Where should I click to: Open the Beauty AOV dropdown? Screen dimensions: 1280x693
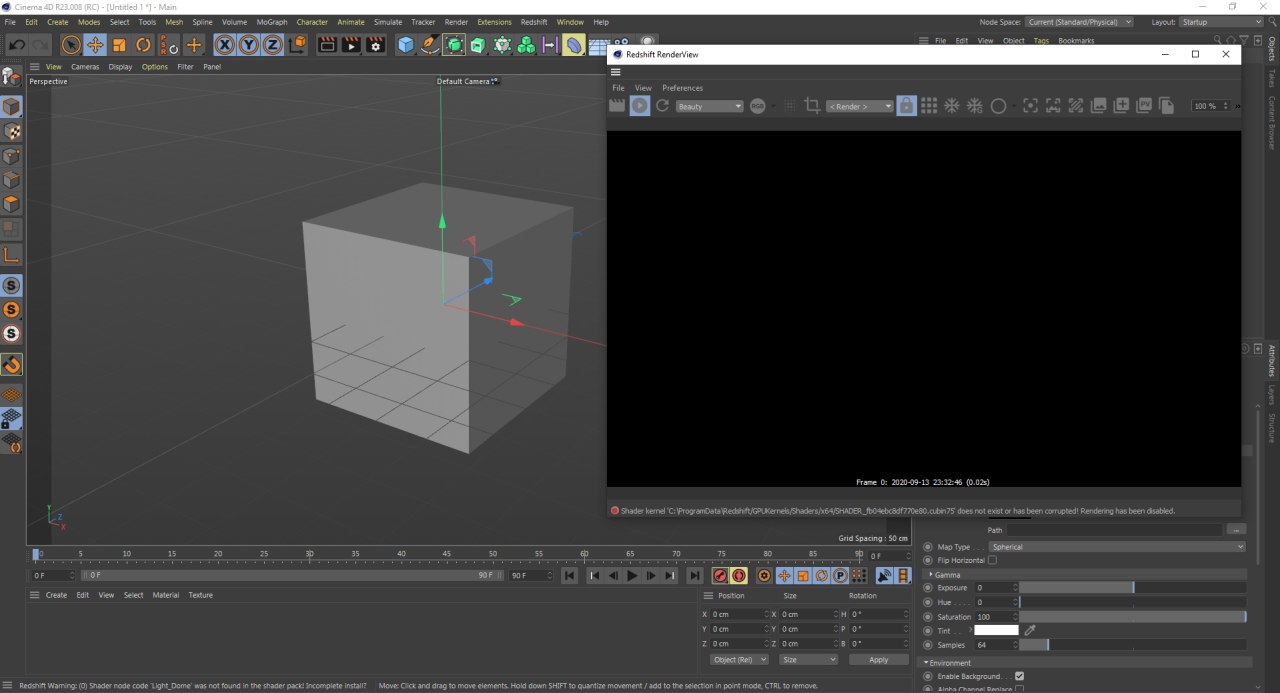tap(709, 106)
